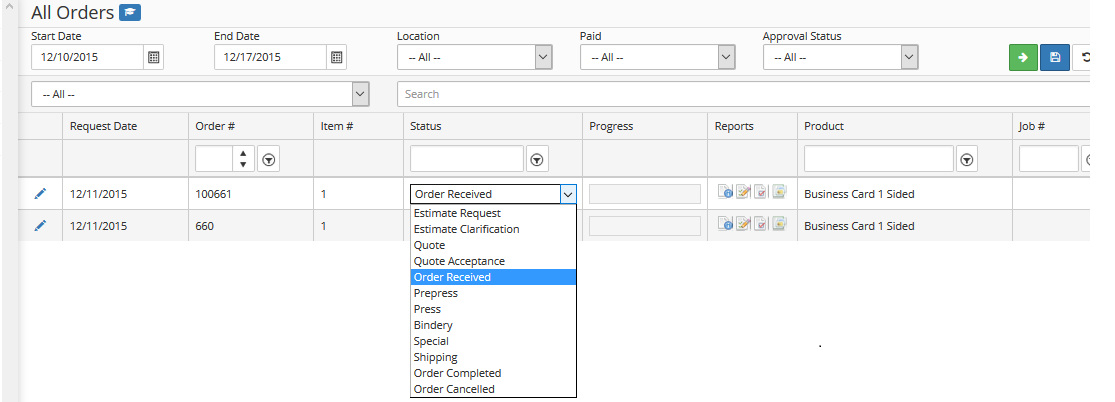Click the blue save disk icon
Viewport: 1115px width, 402px height.
pyautogui.click(x=1055, y=57)
